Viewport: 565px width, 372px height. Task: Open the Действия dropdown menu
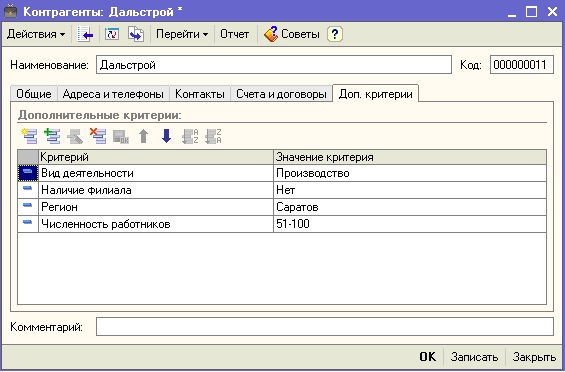36,34
